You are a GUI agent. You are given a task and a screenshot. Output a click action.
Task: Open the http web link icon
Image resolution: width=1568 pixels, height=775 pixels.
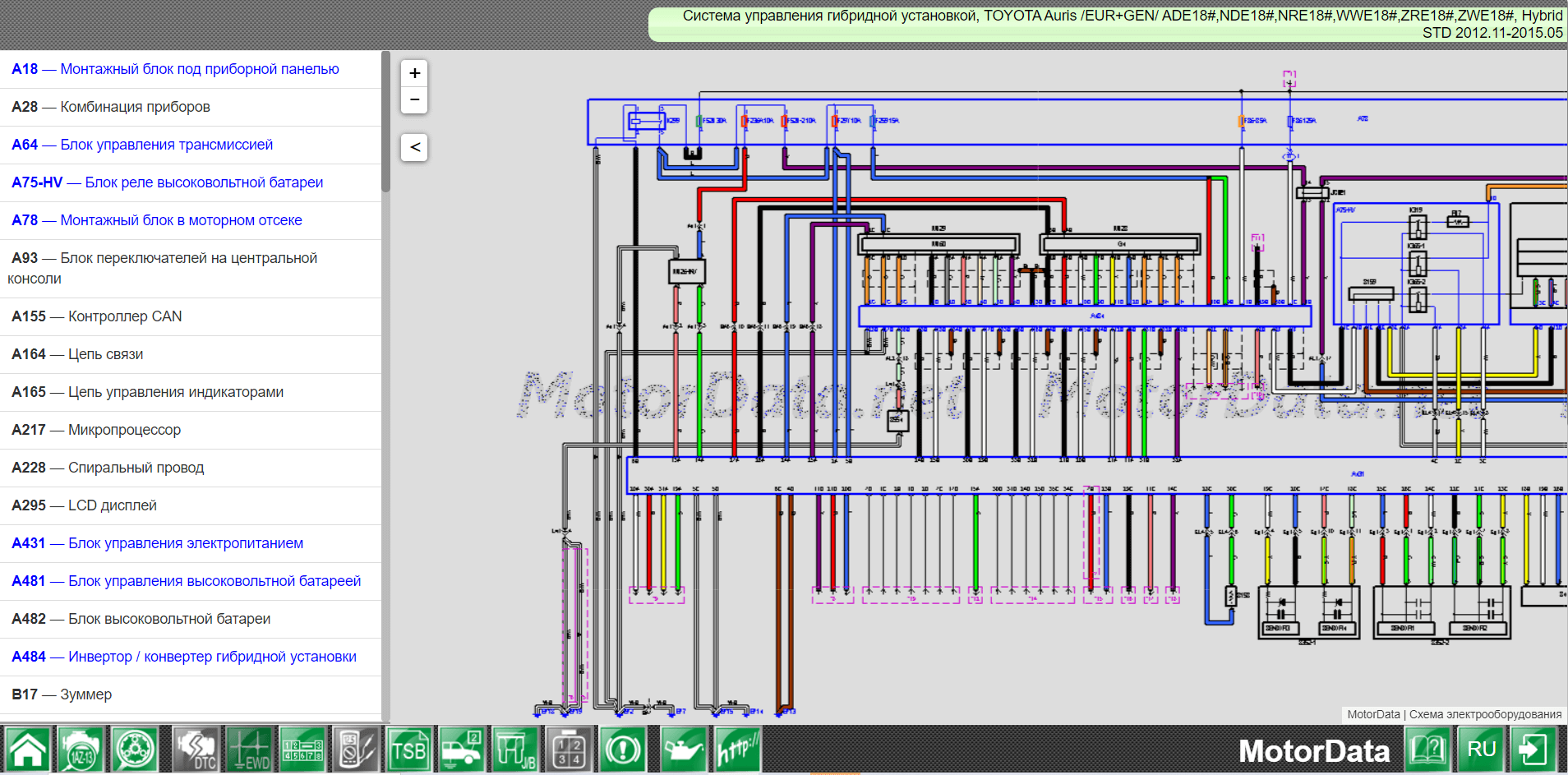pos(737,750)
